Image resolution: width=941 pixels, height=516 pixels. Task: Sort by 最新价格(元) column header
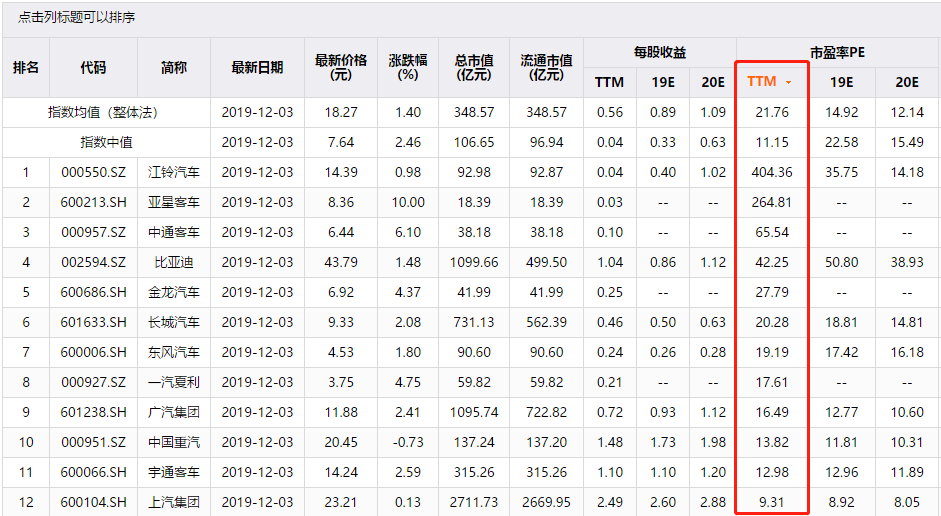pyautogui.click(x=341, y=67)
